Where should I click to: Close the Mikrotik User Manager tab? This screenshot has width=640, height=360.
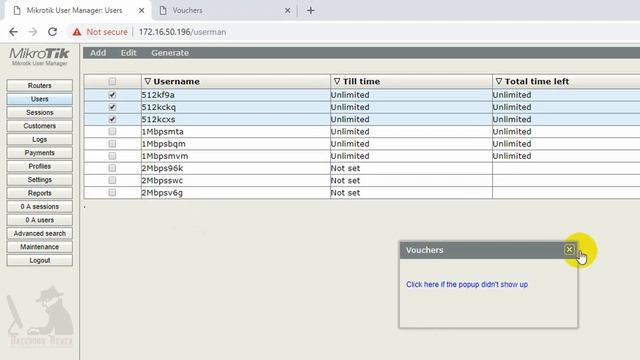click(x=142, y=11)
